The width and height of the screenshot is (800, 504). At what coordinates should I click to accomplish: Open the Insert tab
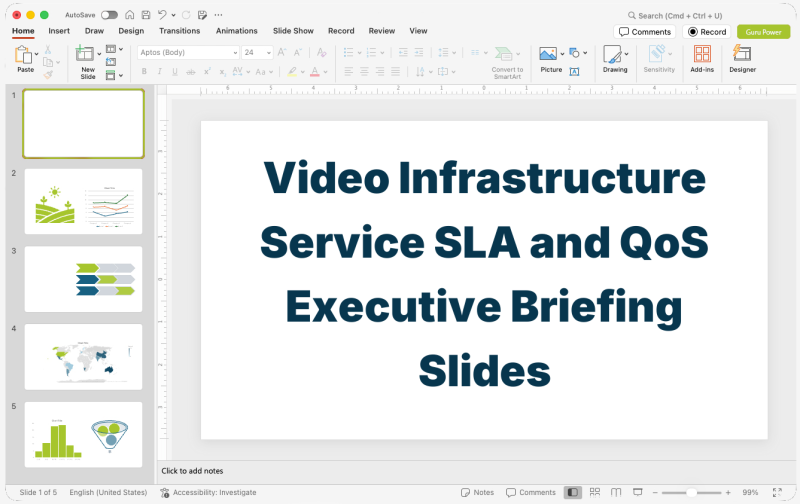click(x=59, y=31)
